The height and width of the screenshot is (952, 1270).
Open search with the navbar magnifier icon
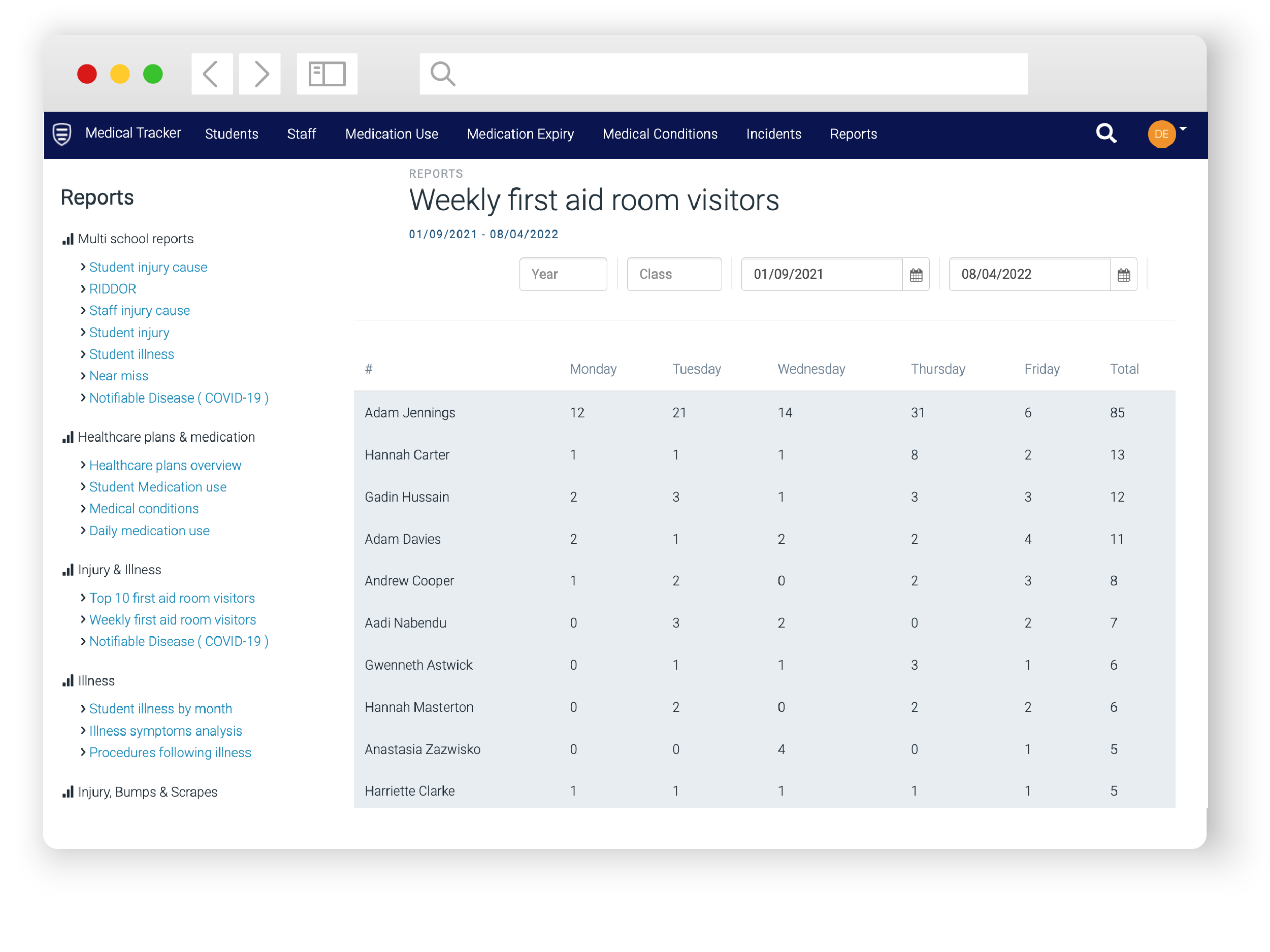tap(1105, 134)
